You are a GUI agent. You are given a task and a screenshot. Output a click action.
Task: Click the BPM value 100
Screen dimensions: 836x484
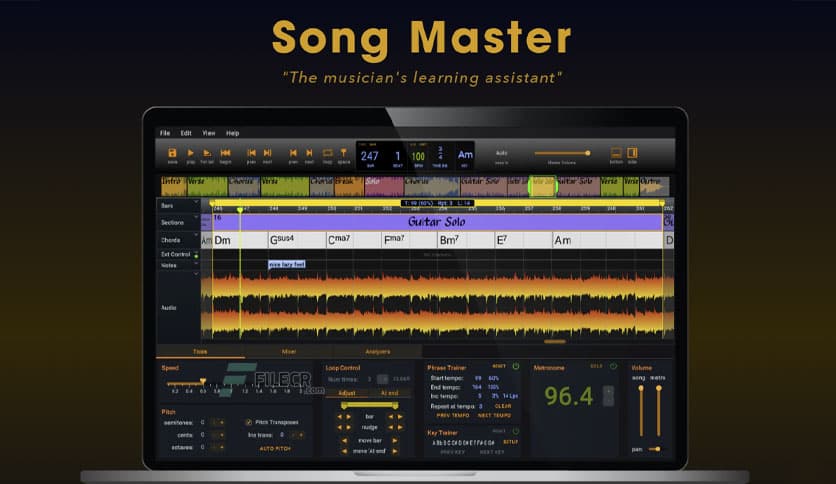tap(418, 156)
